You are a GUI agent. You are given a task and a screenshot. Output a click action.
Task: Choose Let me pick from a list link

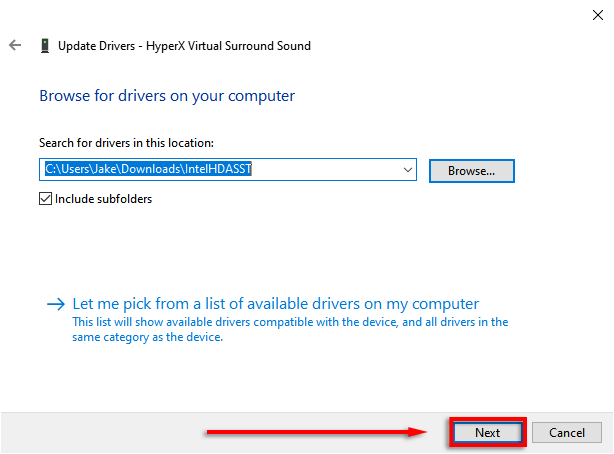click(276, 304)
